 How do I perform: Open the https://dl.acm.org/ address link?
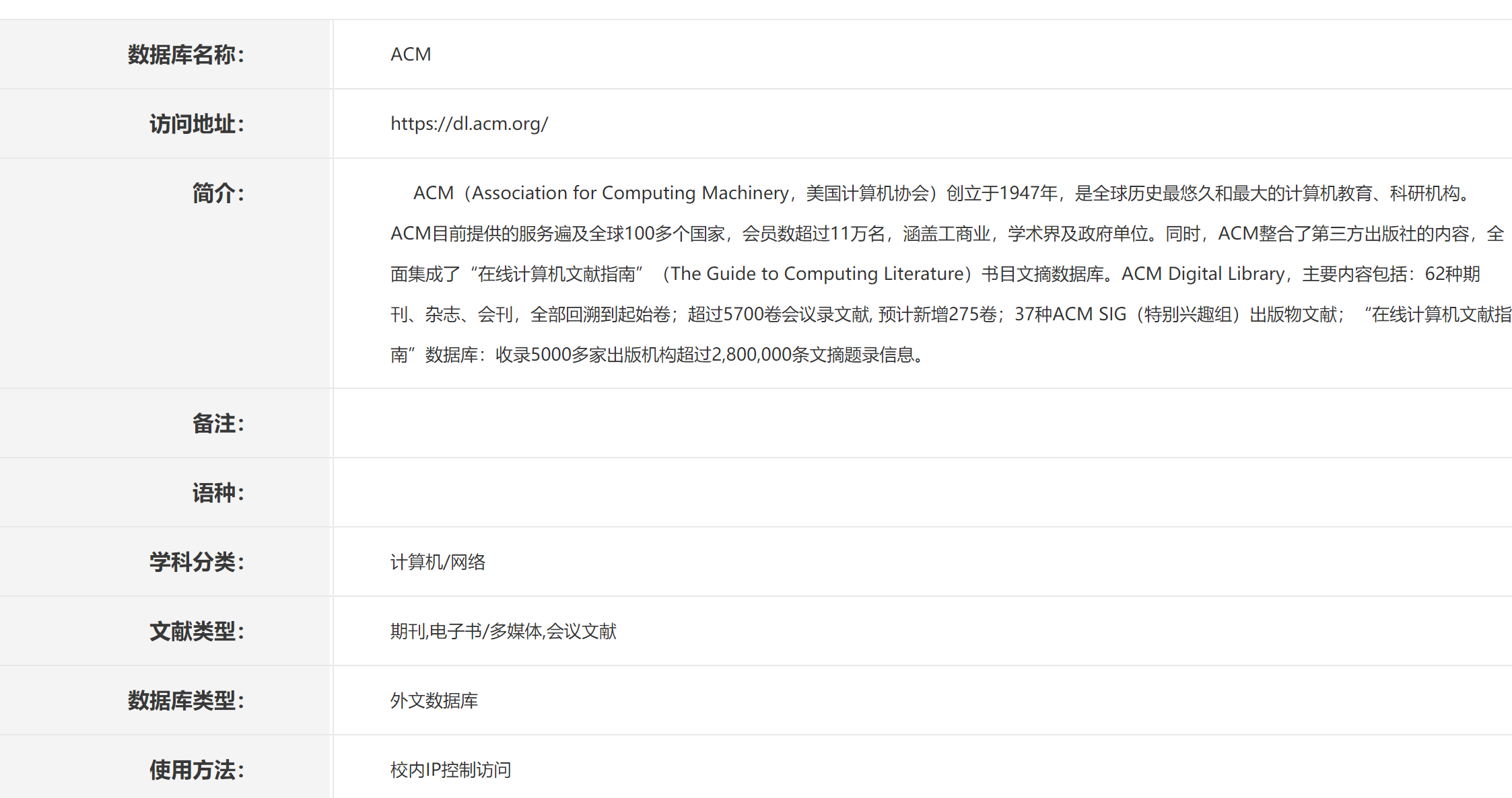pyautogui.click(x=469, y=124)
